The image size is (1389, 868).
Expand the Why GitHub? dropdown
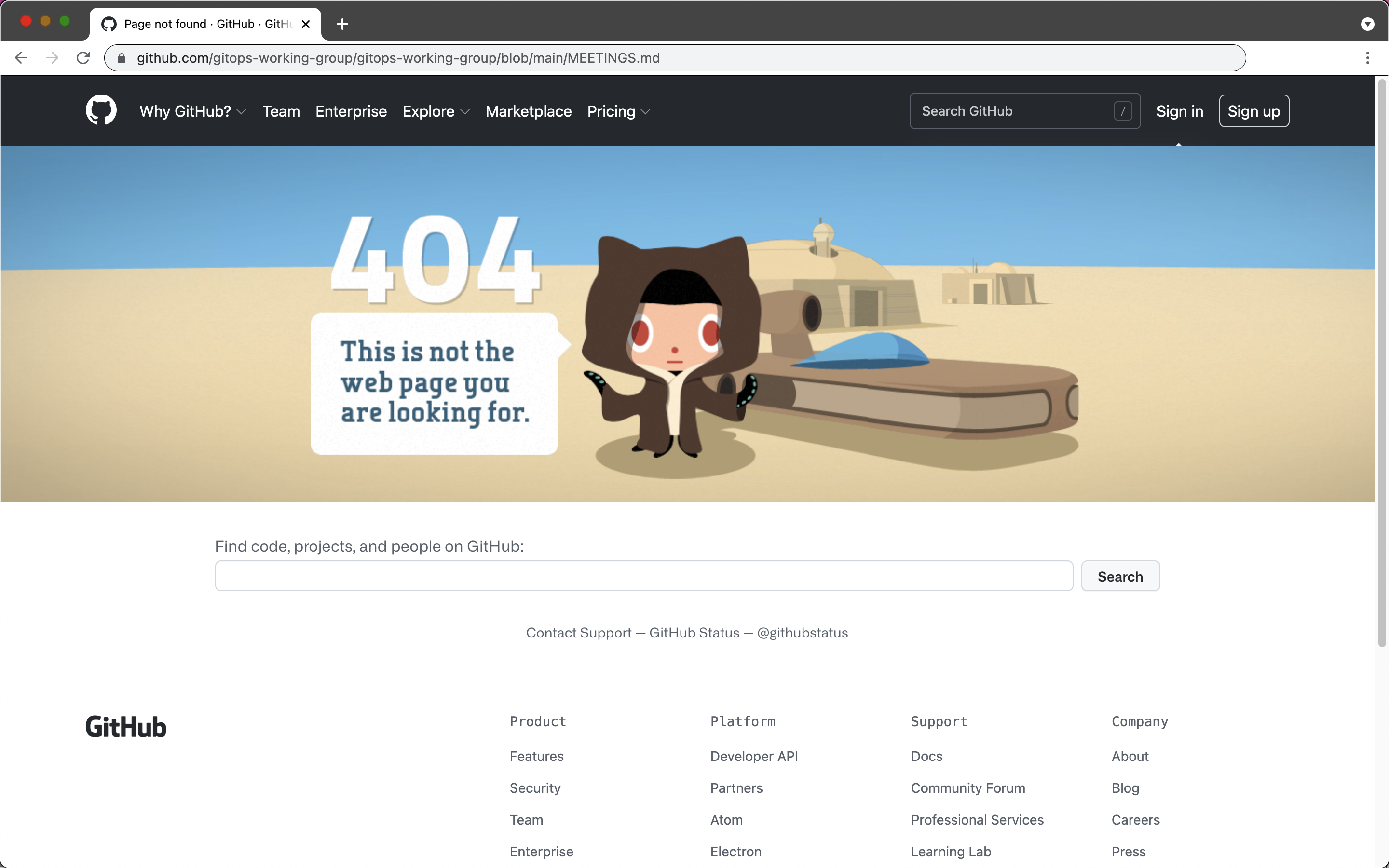[x=192, y=111]
